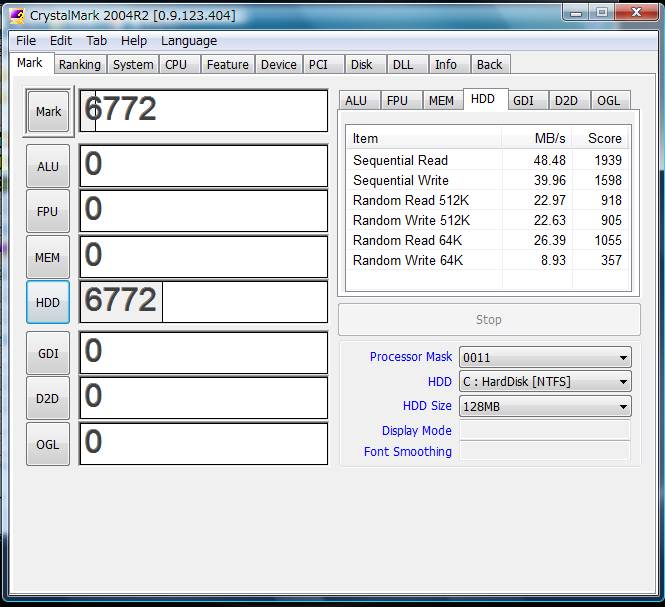
Task: Click the HDD benchmark button
Action: point(48,302)
